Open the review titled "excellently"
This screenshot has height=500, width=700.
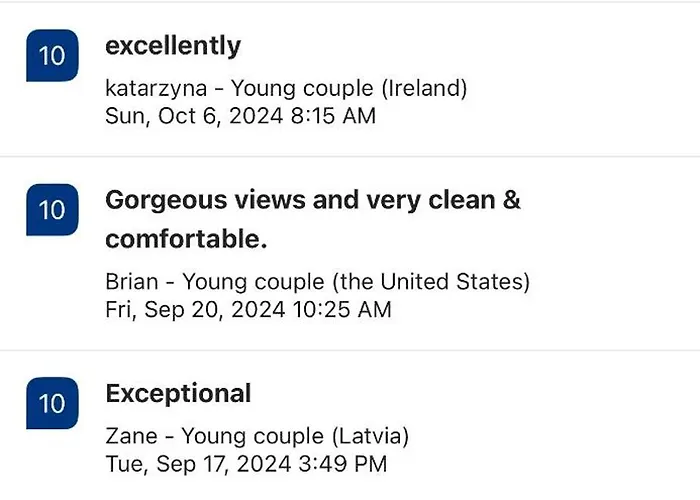(x=173, y=46)
